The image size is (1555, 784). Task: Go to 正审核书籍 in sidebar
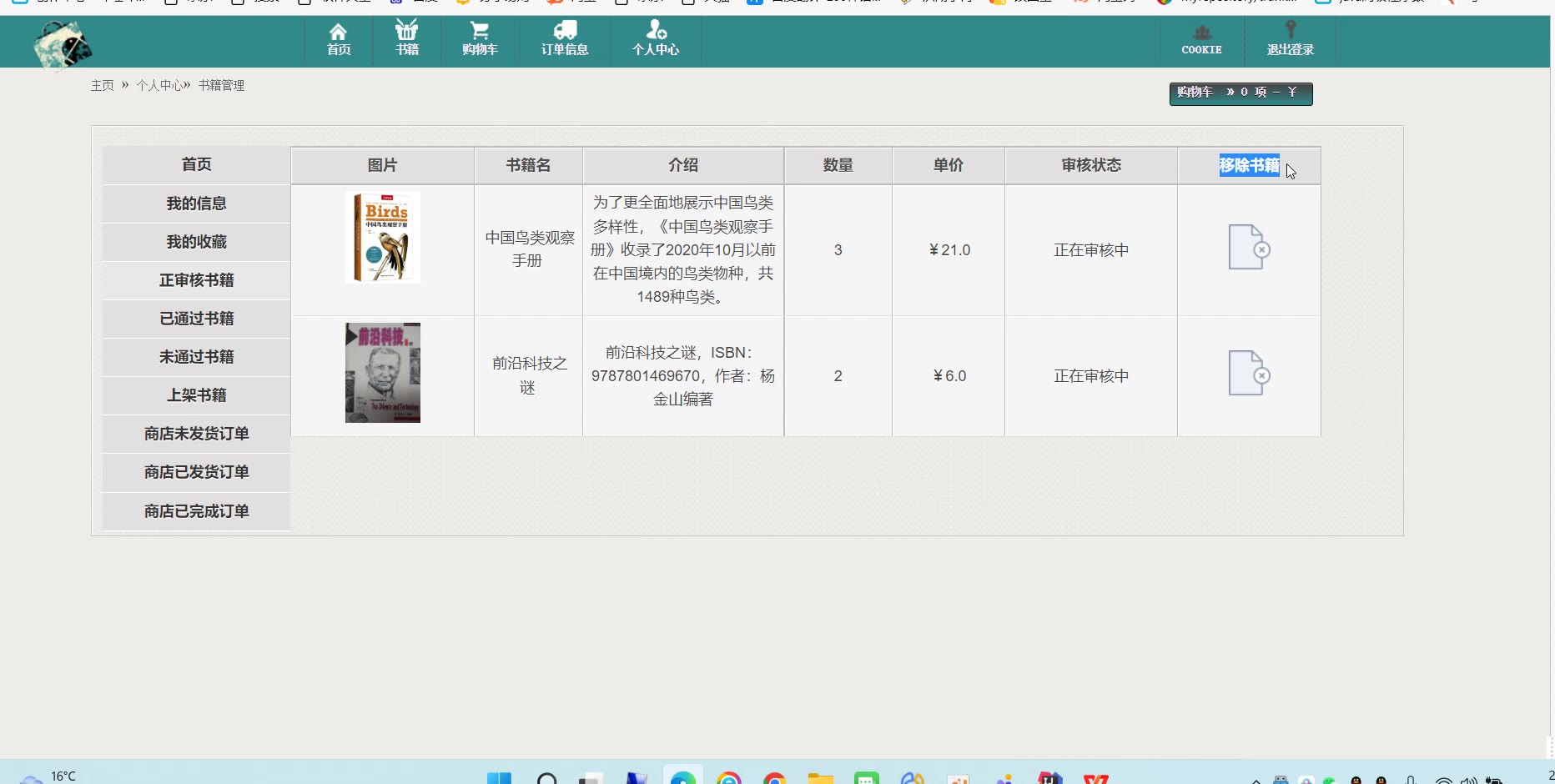(196, 280)
